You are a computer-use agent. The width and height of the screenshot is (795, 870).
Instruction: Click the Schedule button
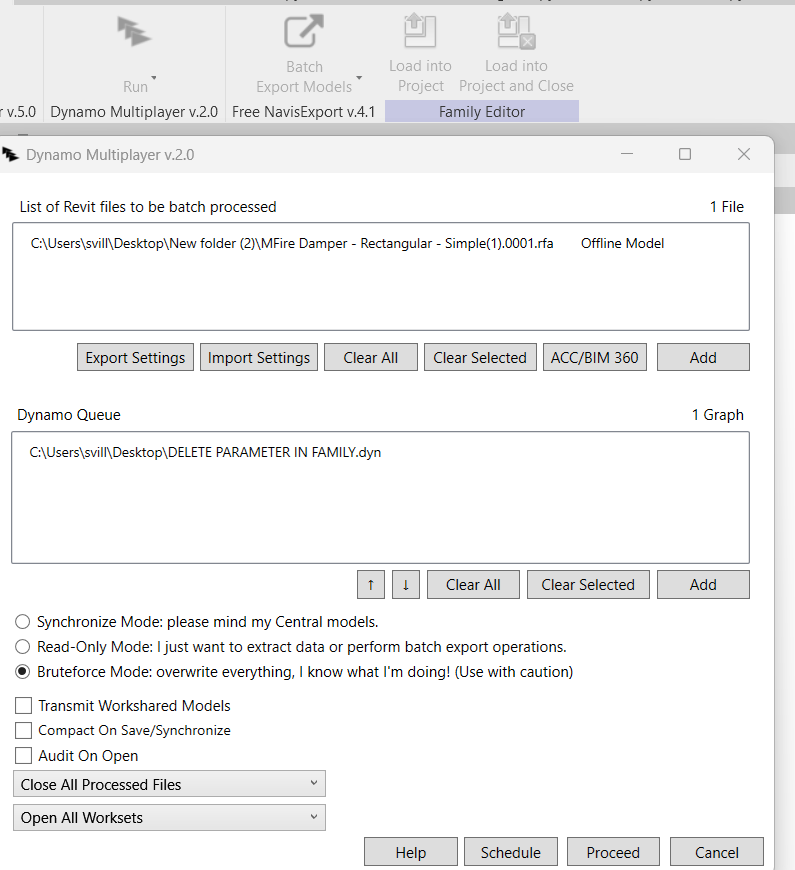tap(510, 852)
